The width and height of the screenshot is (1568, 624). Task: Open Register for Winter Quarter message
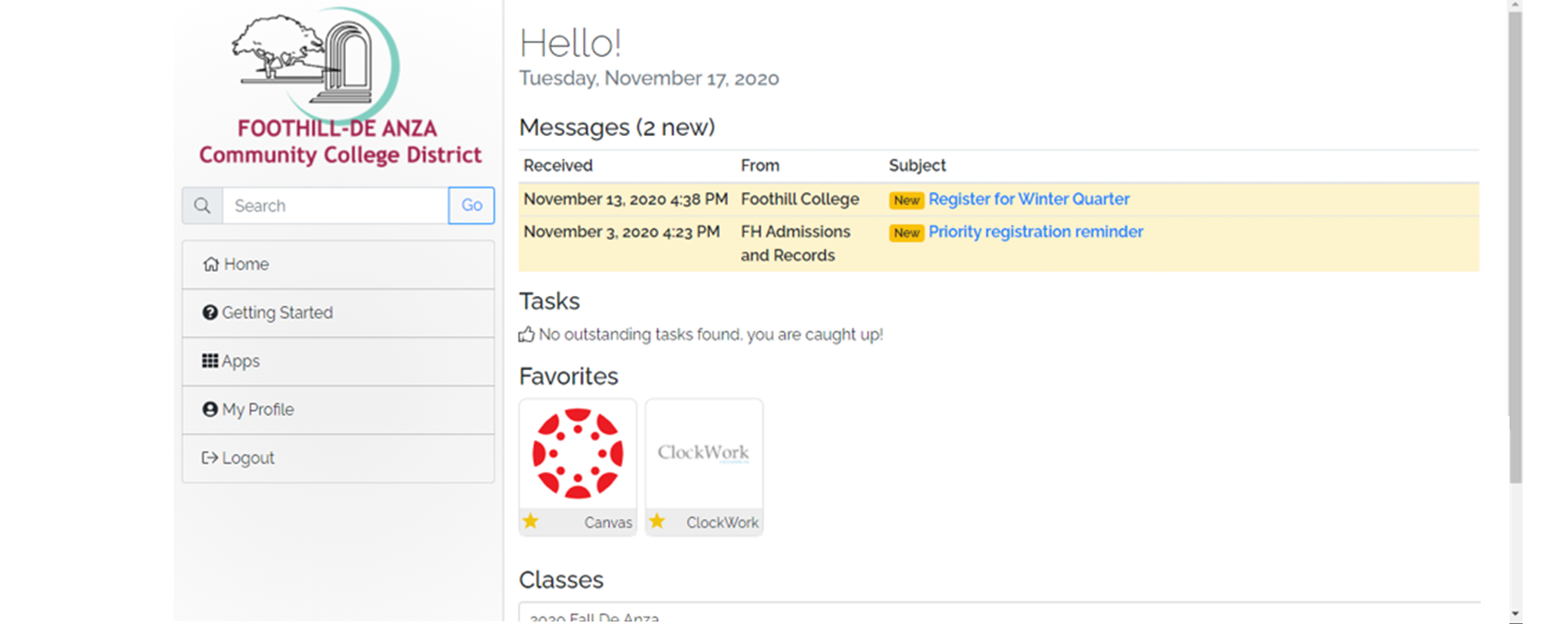pyautogui.click(x=1028, y=199)
